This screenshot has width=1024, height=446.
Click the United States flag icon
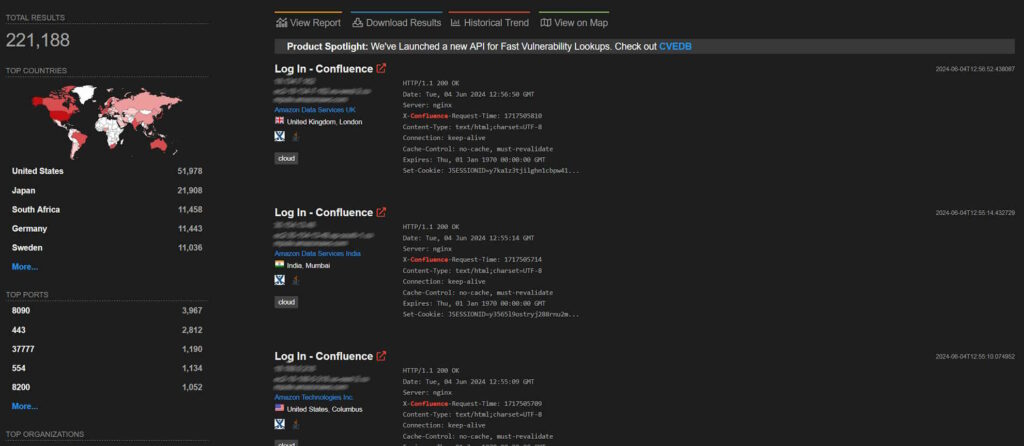coord(280,408)
